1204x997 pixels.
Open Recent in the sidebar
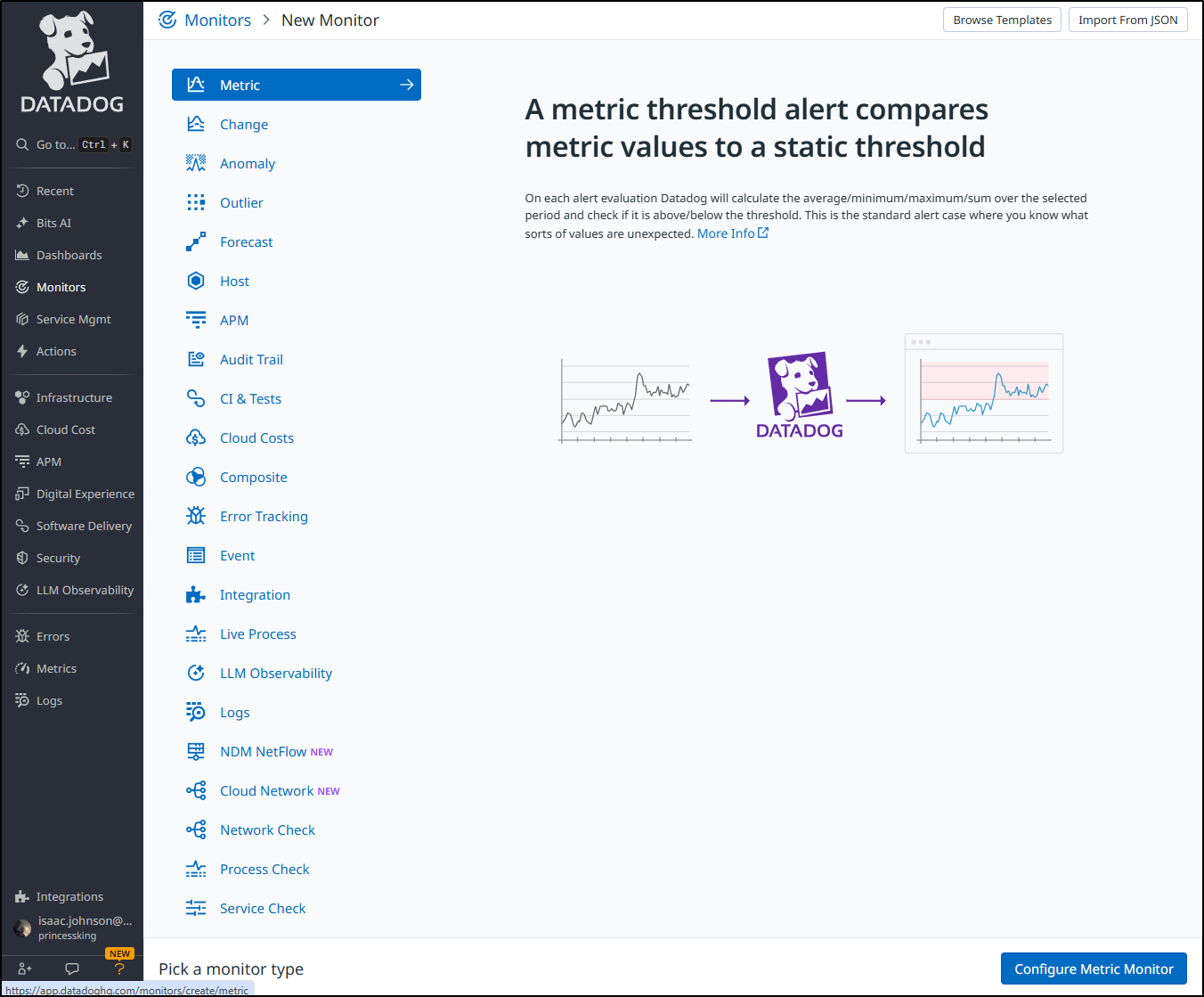click(73, 191)
